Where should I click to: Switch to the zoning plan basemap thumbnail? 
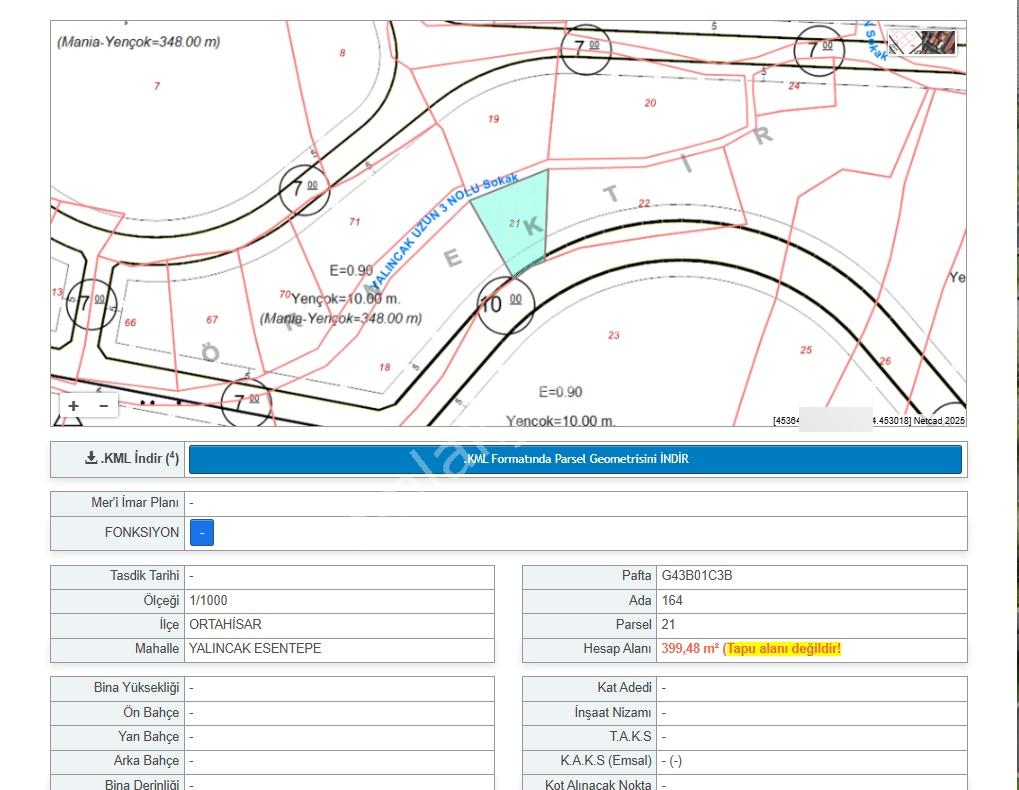click(x=905, y=42)
